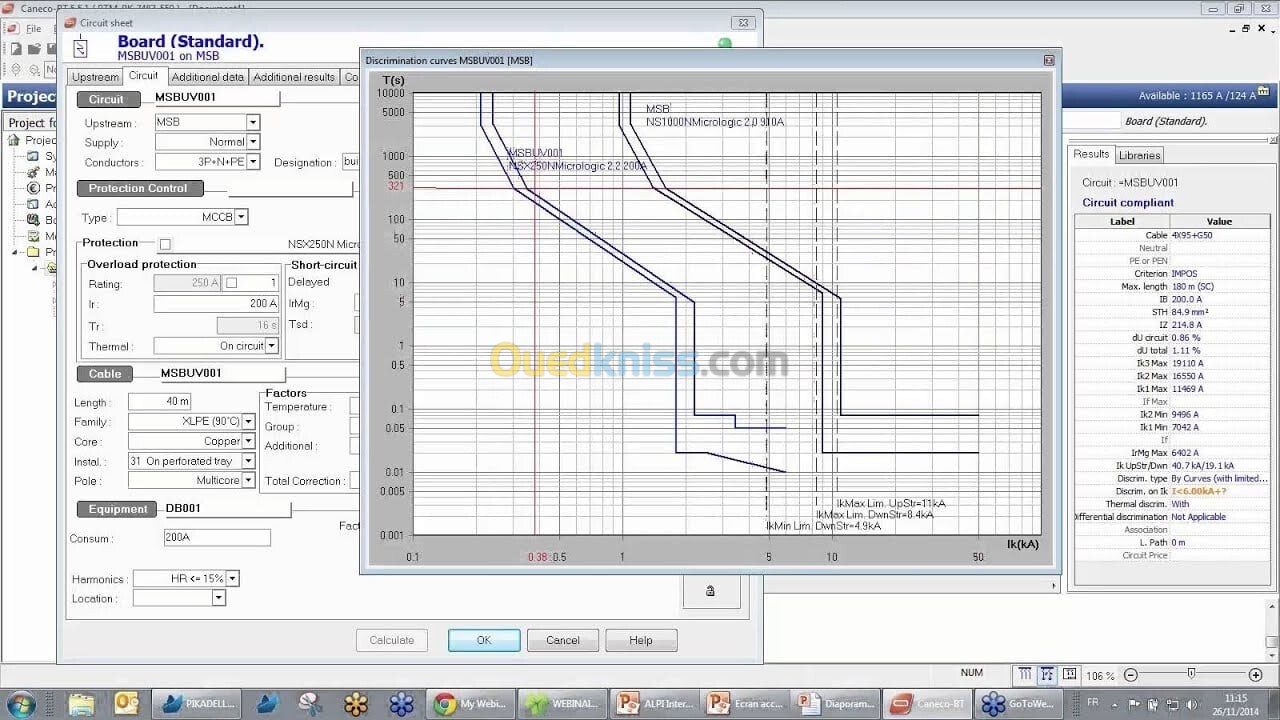
Task: Switch to Chrome My Webi... taskbar window
Action: click(472, 704)
